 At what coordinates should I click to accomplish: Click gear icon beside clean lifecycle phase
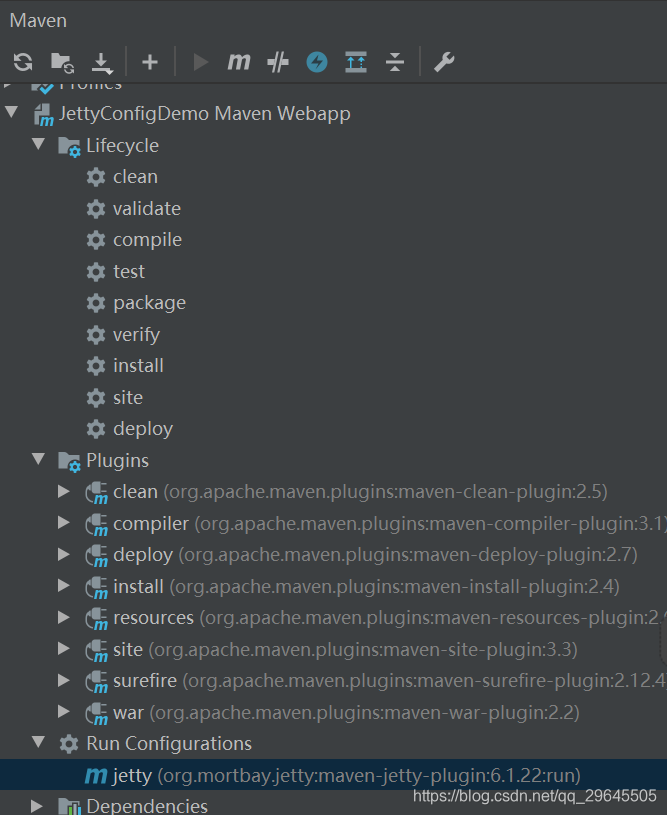(x=96, y=177)
